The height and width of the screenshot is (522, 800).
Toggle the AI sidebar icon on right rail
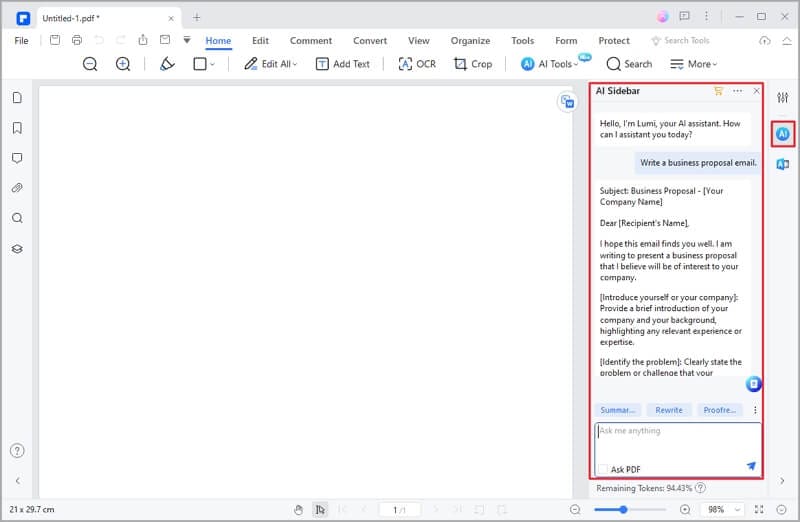(783, 134)
